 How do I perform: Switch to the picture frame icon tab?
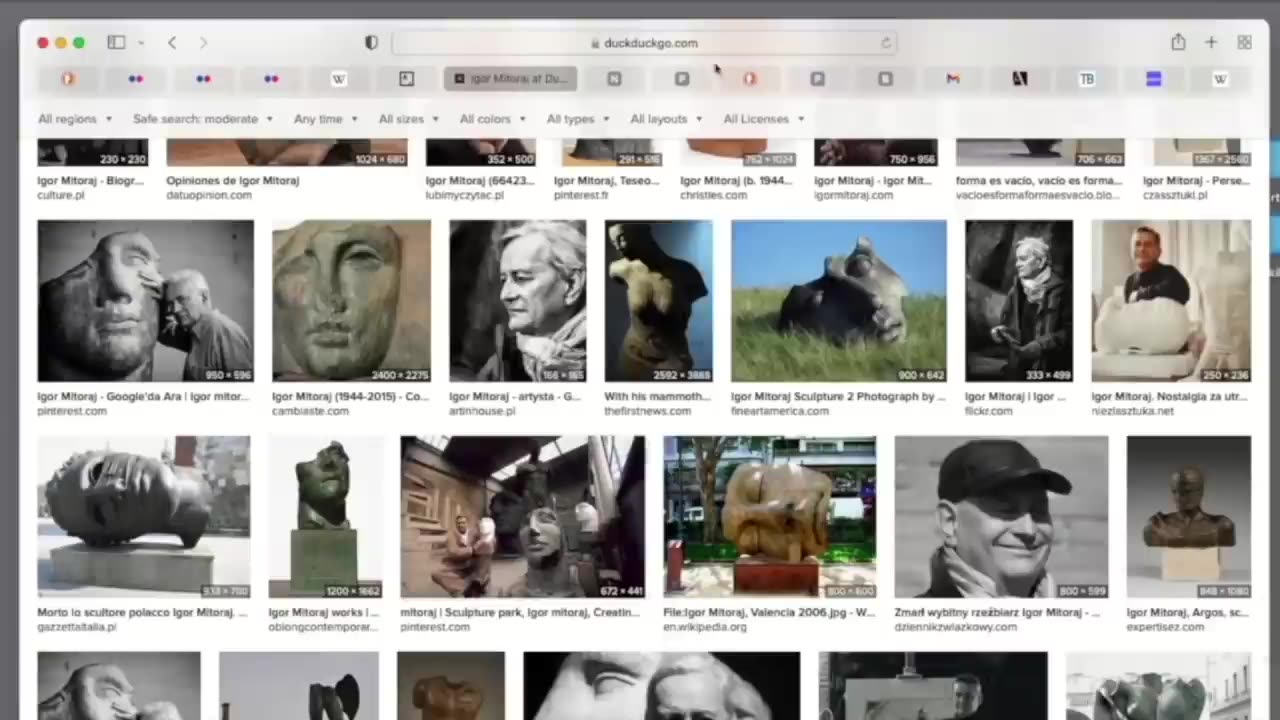(x=406, y=78)
